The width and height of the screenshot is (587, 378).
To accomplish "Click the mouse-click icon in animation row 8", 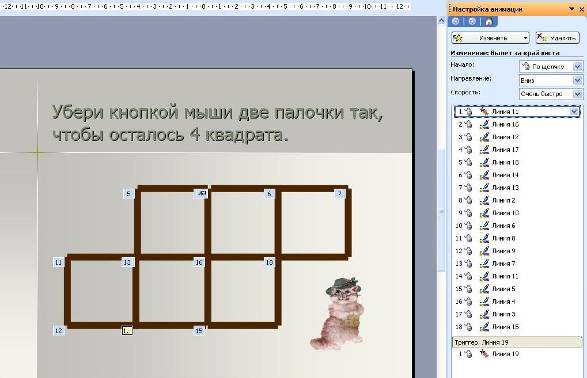I will click(x=468, y=200).
